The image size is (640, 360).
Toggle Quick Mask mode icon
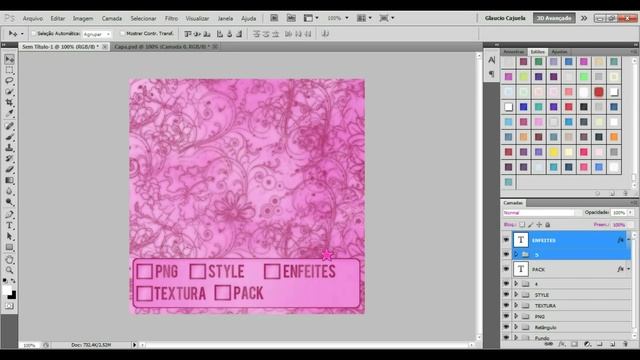point(9,306)
